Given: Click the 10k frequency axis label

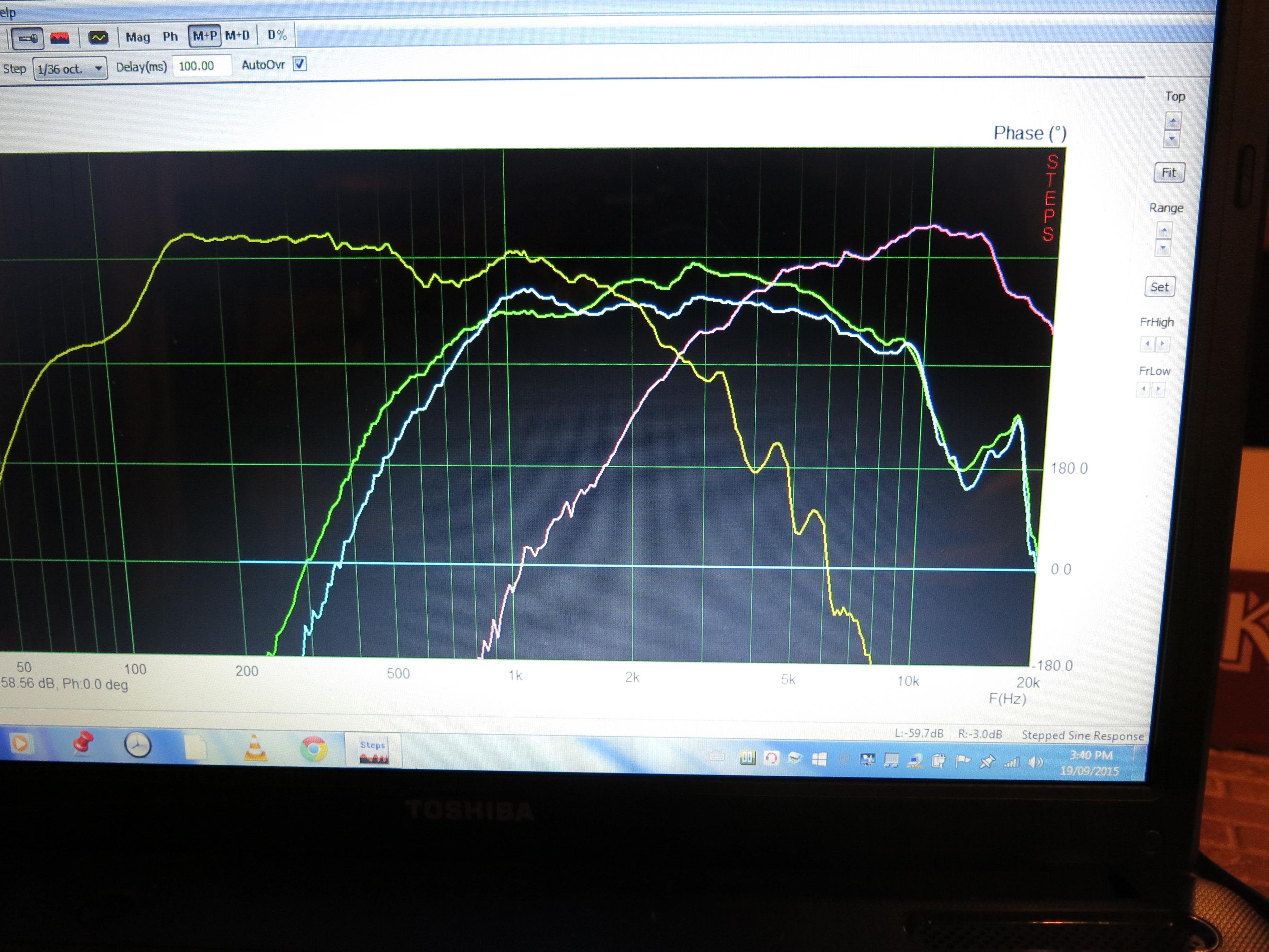Looking at the screenshot, I should (x=908, y=681).
